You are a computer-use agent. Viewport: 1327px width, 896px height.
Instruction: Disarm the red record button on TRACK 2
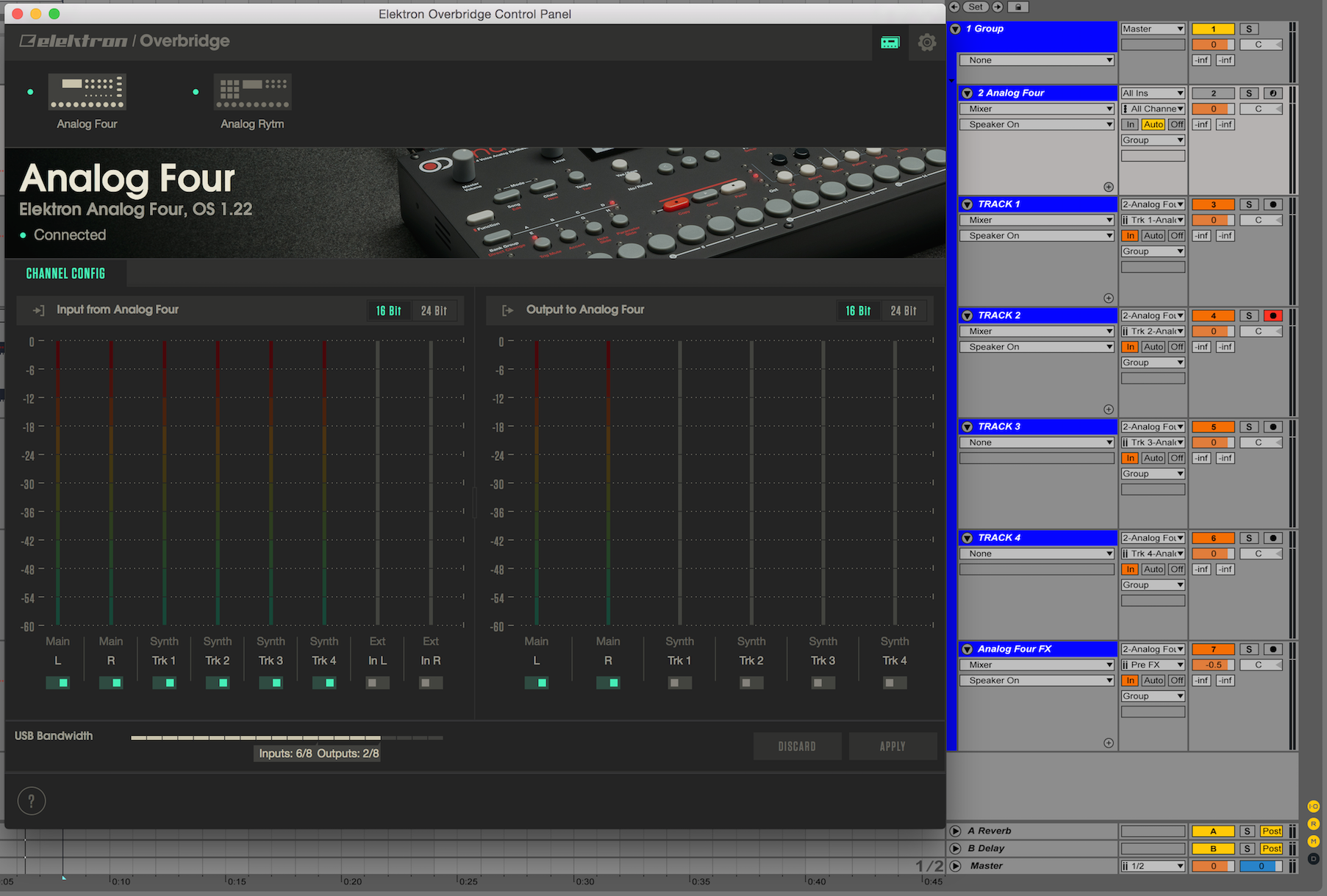click(1273, 316)
